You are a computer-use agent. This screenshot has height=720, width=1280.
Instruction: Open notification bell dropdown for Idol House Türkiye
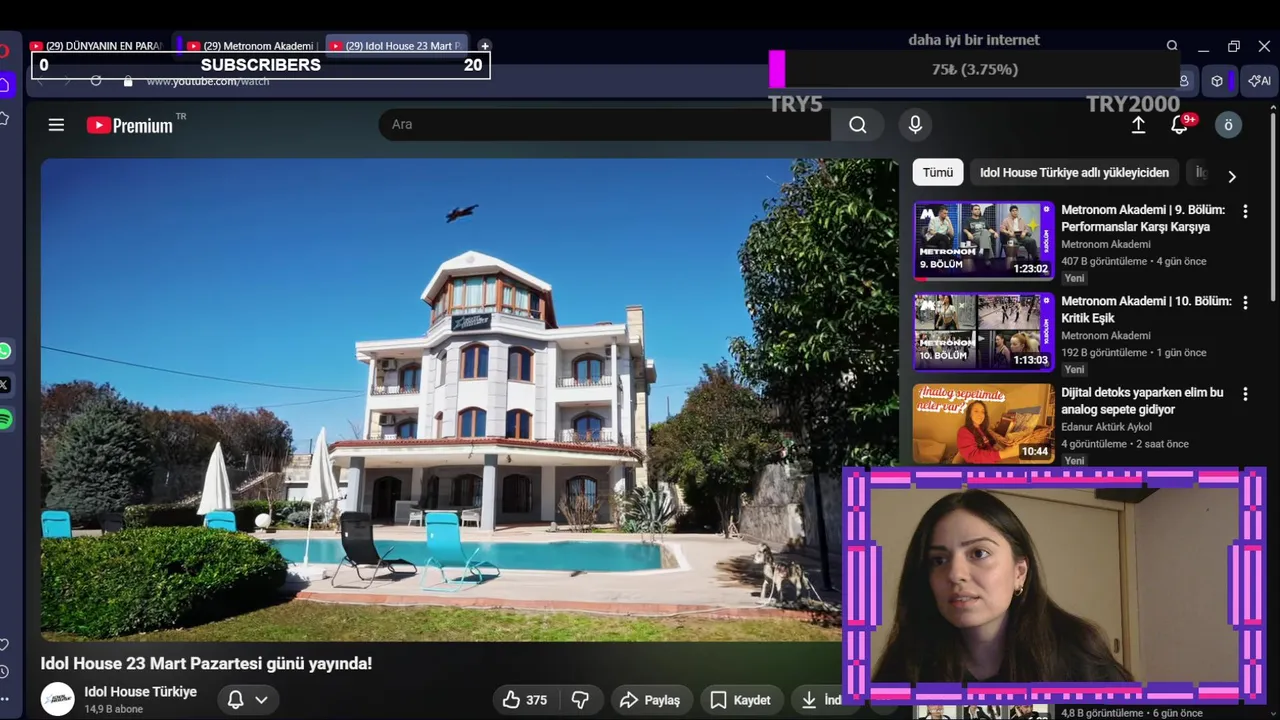[x=248, y=700]
